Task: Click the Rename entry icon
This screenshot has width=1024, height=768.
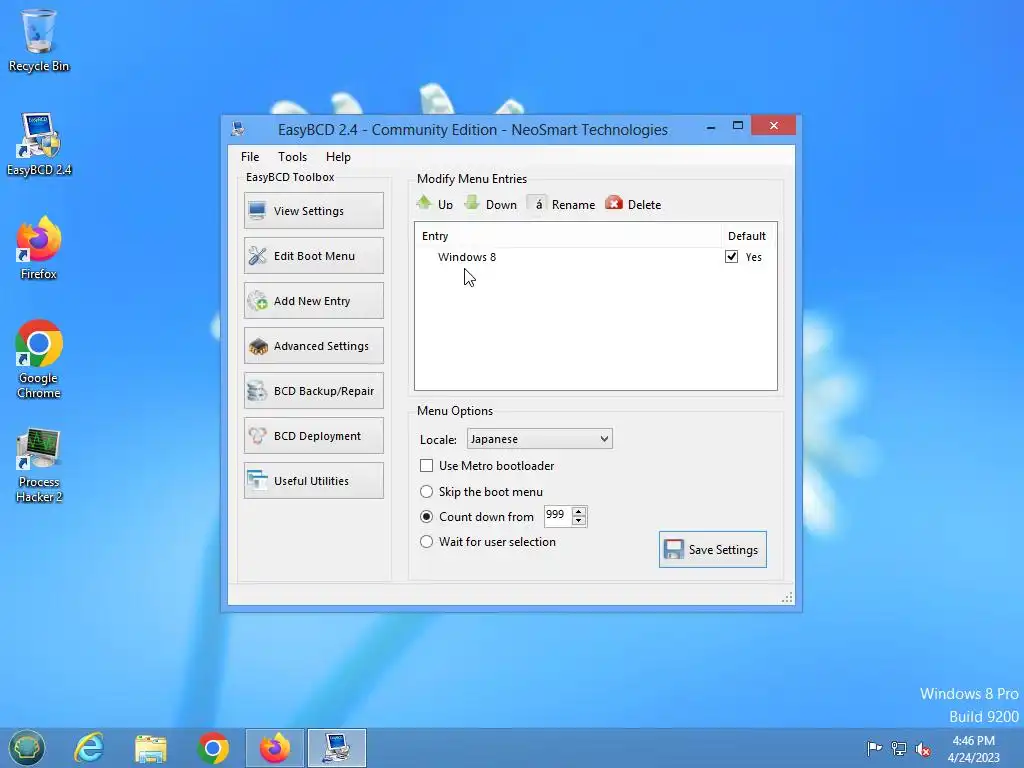Action: [537, 204]
